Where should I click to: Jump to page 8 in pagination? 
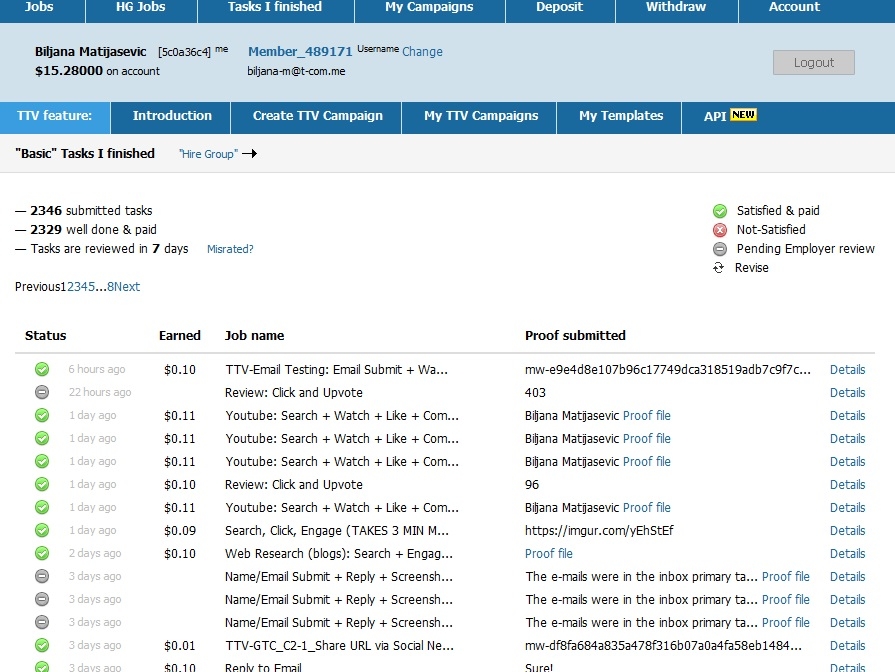click(x=111, y=287)
